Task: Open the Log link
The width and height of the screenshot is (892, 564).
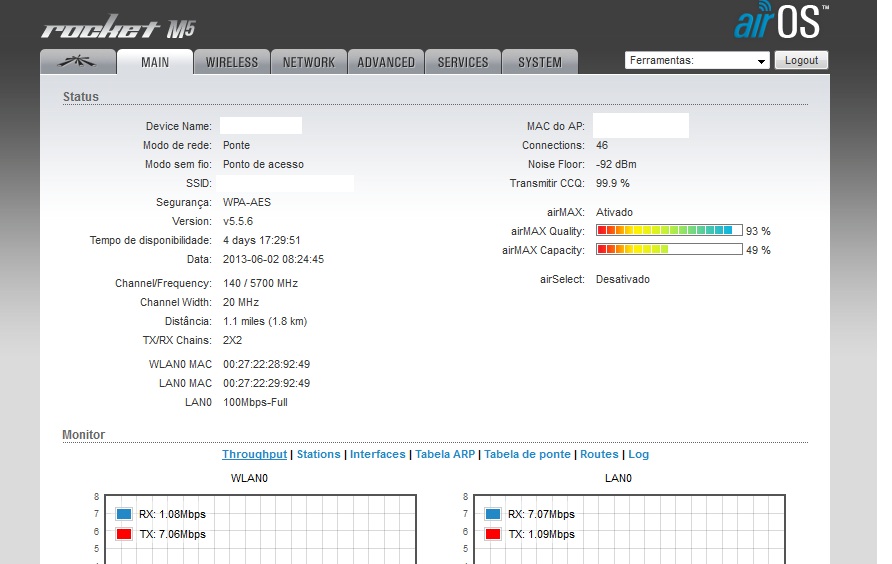Action: tap(638, 454)
